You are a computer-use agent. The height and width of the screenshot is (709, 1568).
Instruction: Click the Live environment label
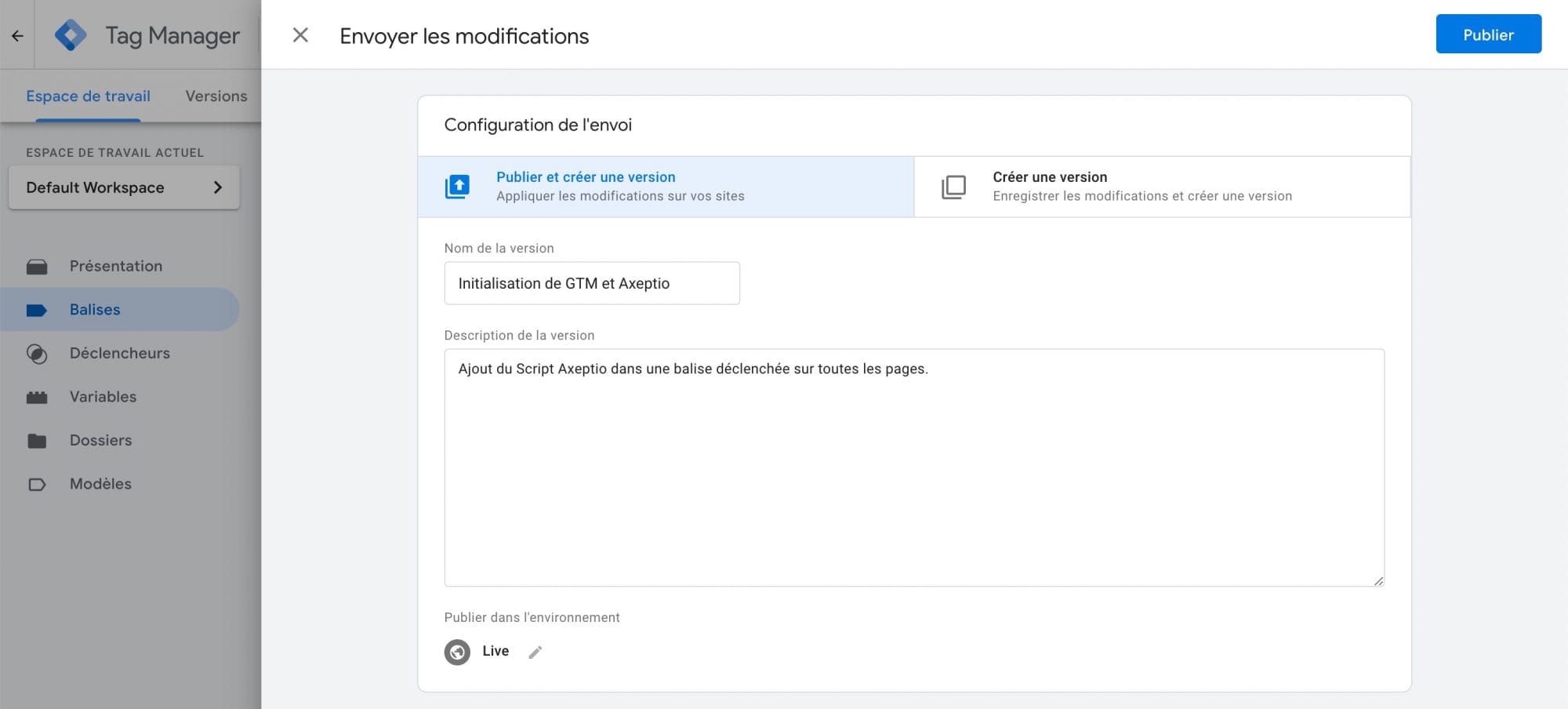(495, 651)
